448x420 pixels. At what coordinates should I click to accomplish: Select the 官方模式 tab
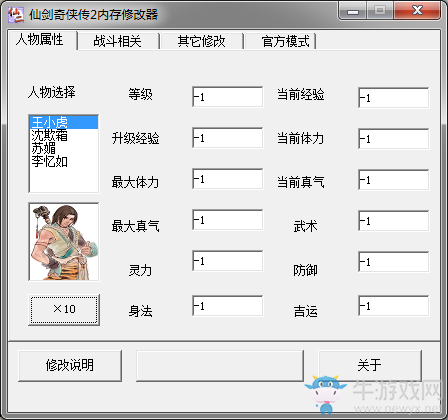[x=286, y=41]
